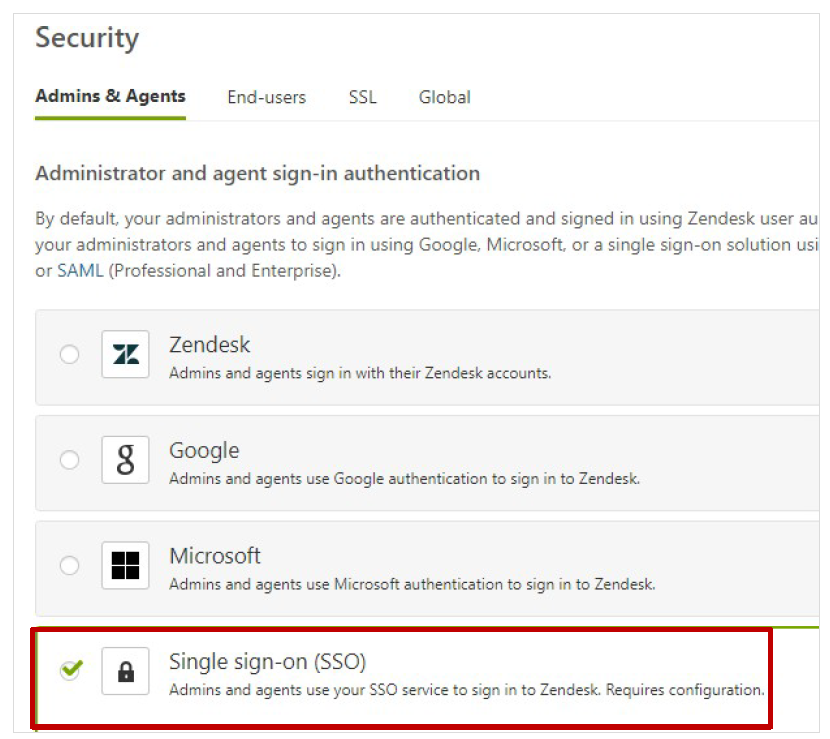Click the Microsoft windows logo icon

pos(125,566)
